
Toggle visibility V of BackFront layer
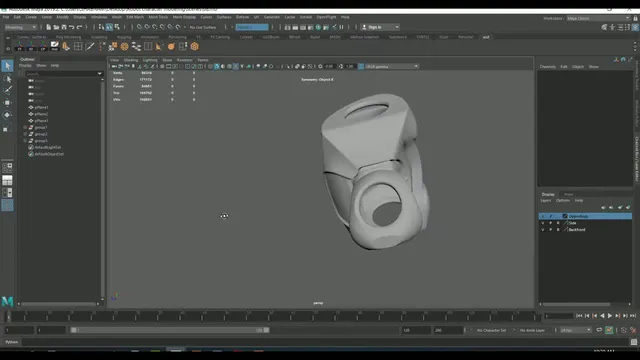tap(542, 229)
